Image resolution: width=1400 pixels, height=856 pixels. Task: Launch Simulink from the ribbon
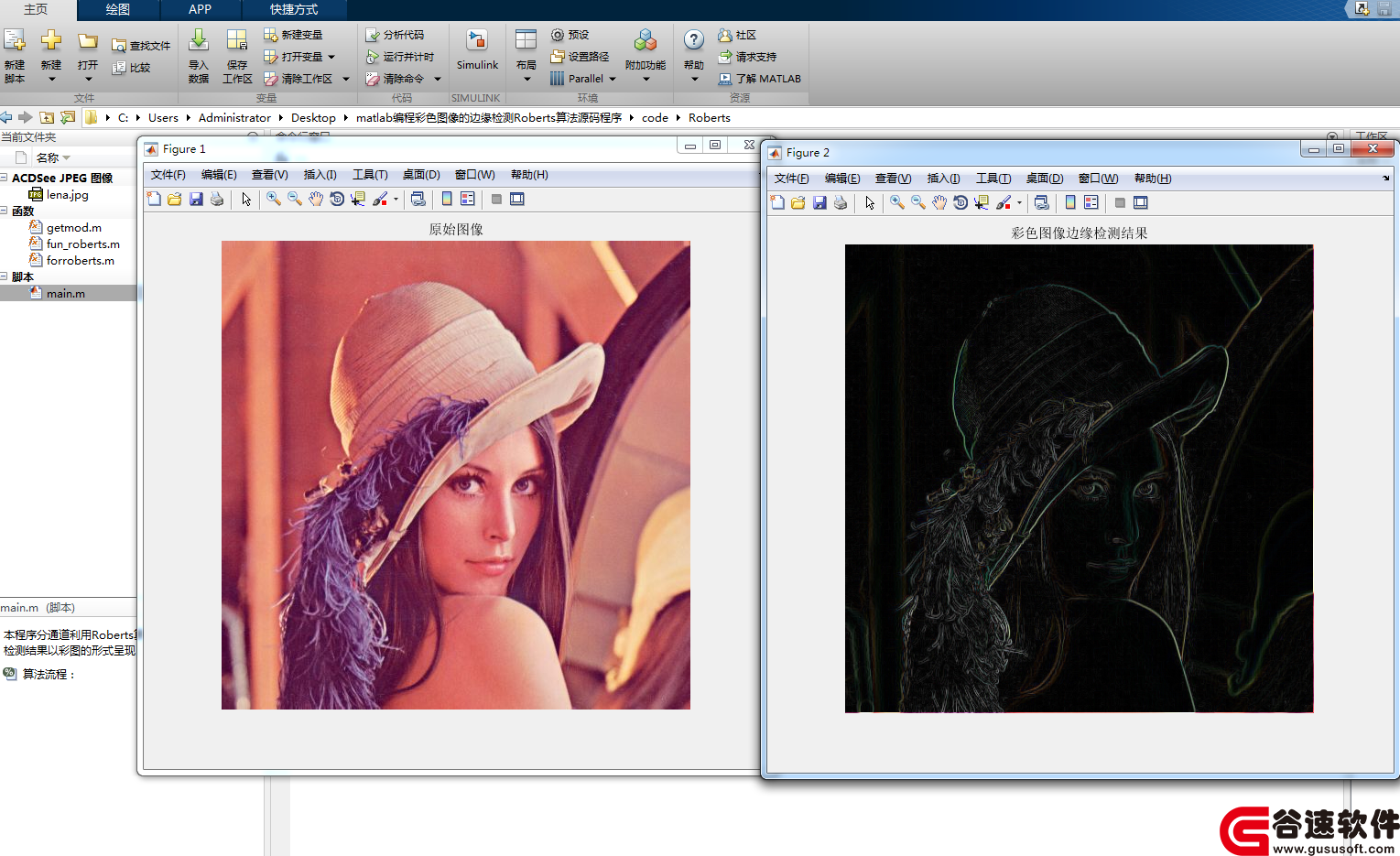coord(477,50)
